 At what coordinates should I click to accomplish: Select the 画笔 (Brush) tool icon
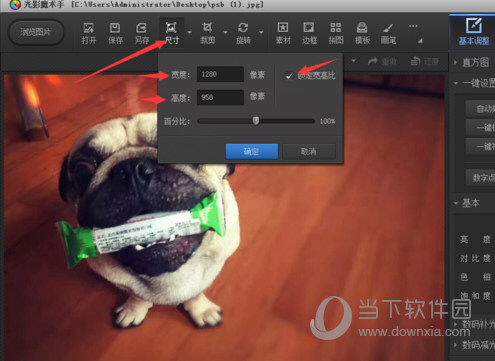(388, 33)
